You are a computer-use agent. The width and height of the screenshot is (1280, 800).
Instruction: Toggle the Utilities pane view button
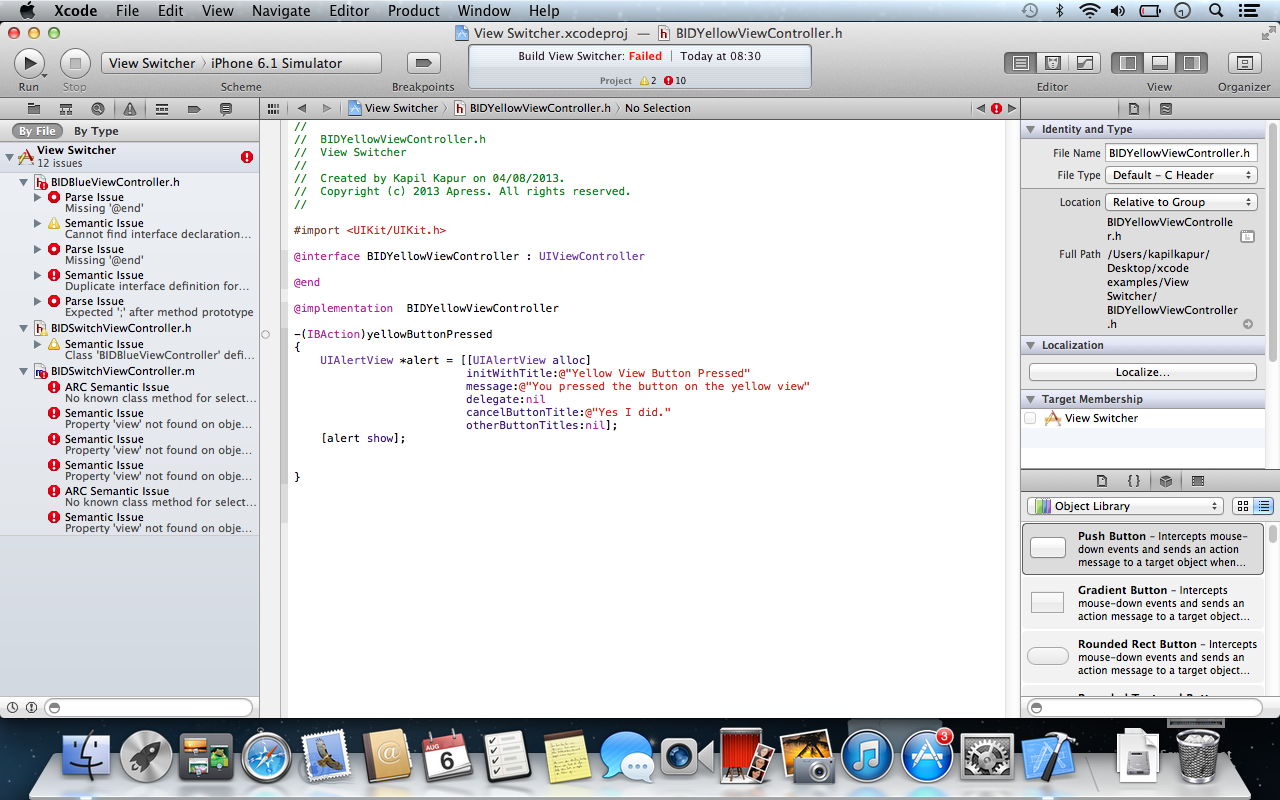tap(1191, 63)
